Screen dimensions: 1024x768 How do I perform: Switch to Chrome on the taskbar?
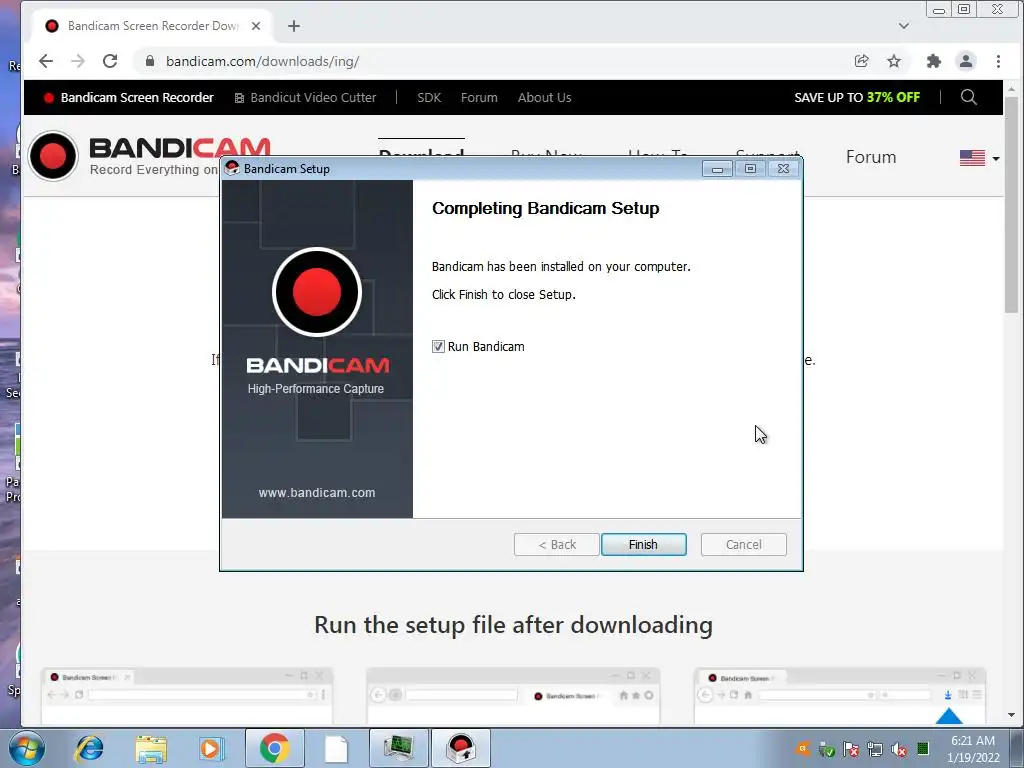(x=274, y=748)
